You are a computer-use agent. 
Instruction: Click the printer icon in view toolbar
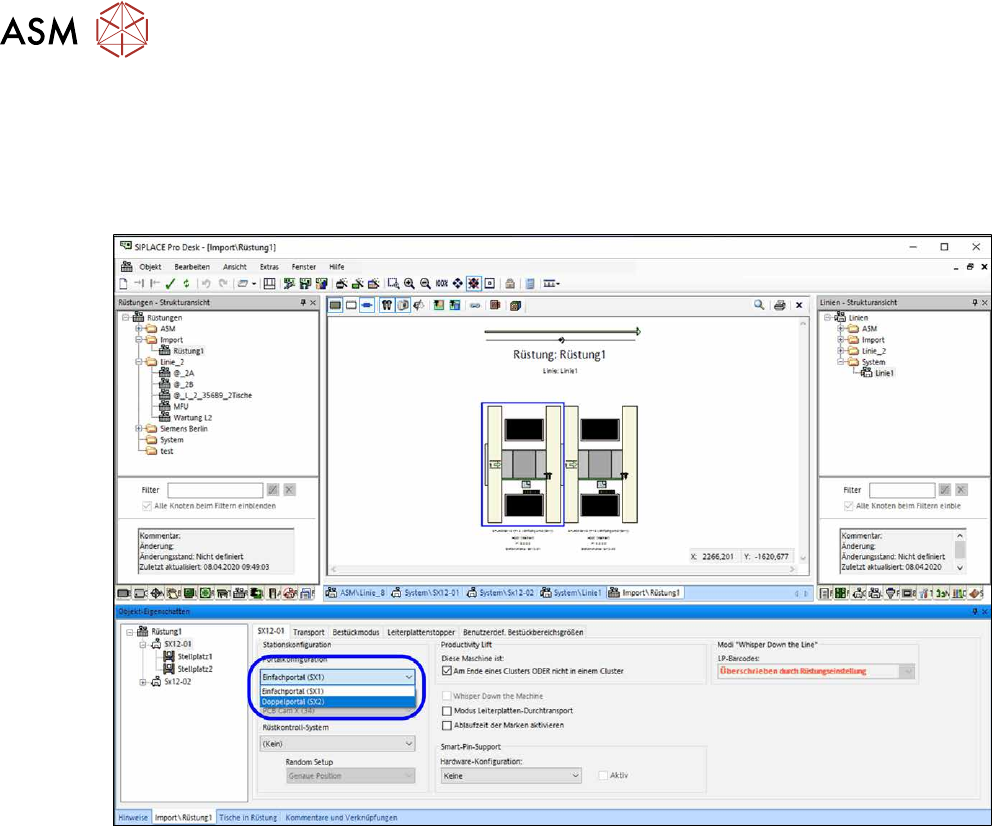pos(779,305)
